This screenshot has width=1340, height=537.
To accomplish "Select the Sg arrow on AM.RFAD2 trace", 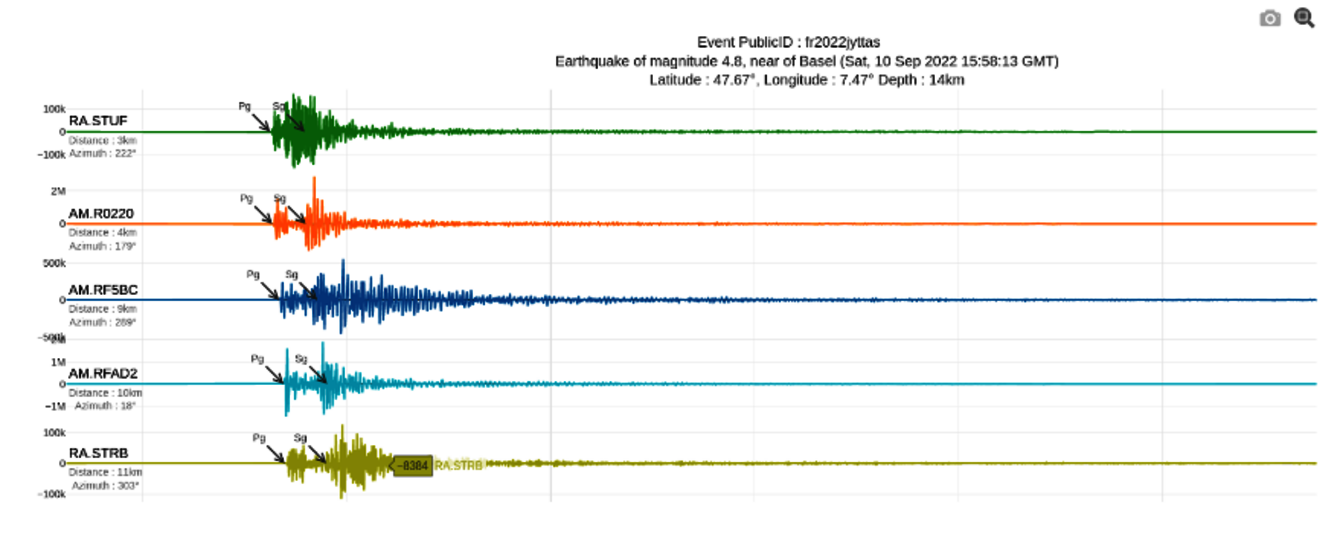I will coord(316,373).
